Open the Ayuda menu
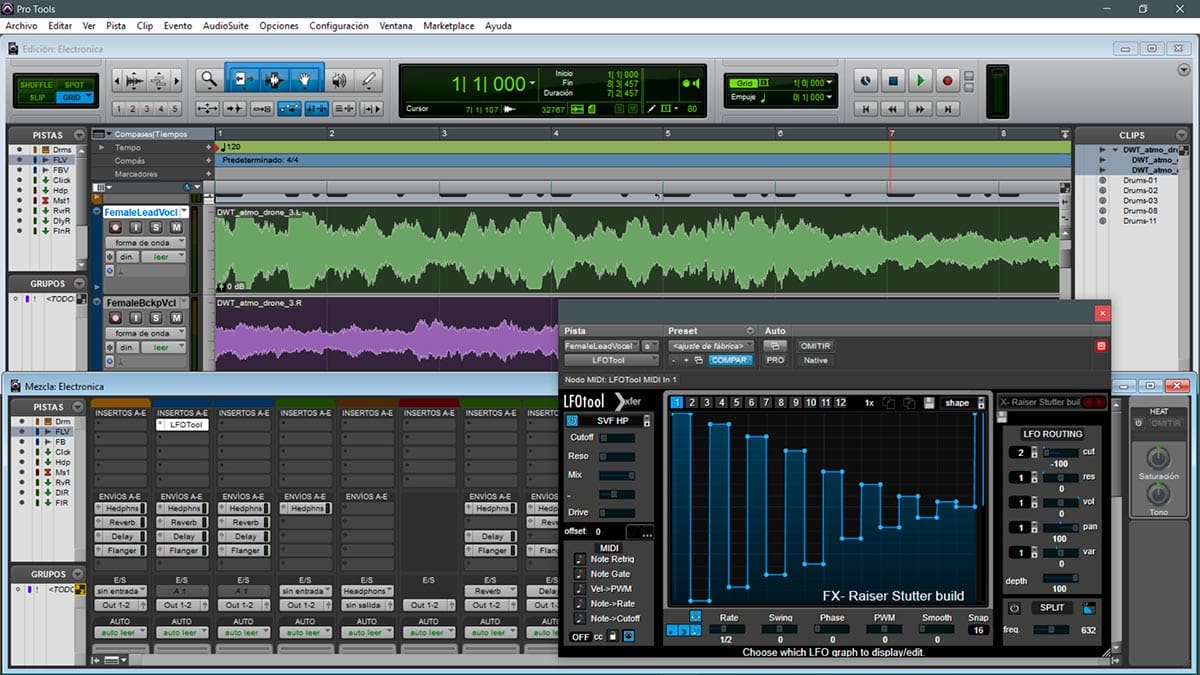Image resolution: width=1200 pixels, height=675 pixels. coord(498,26)
